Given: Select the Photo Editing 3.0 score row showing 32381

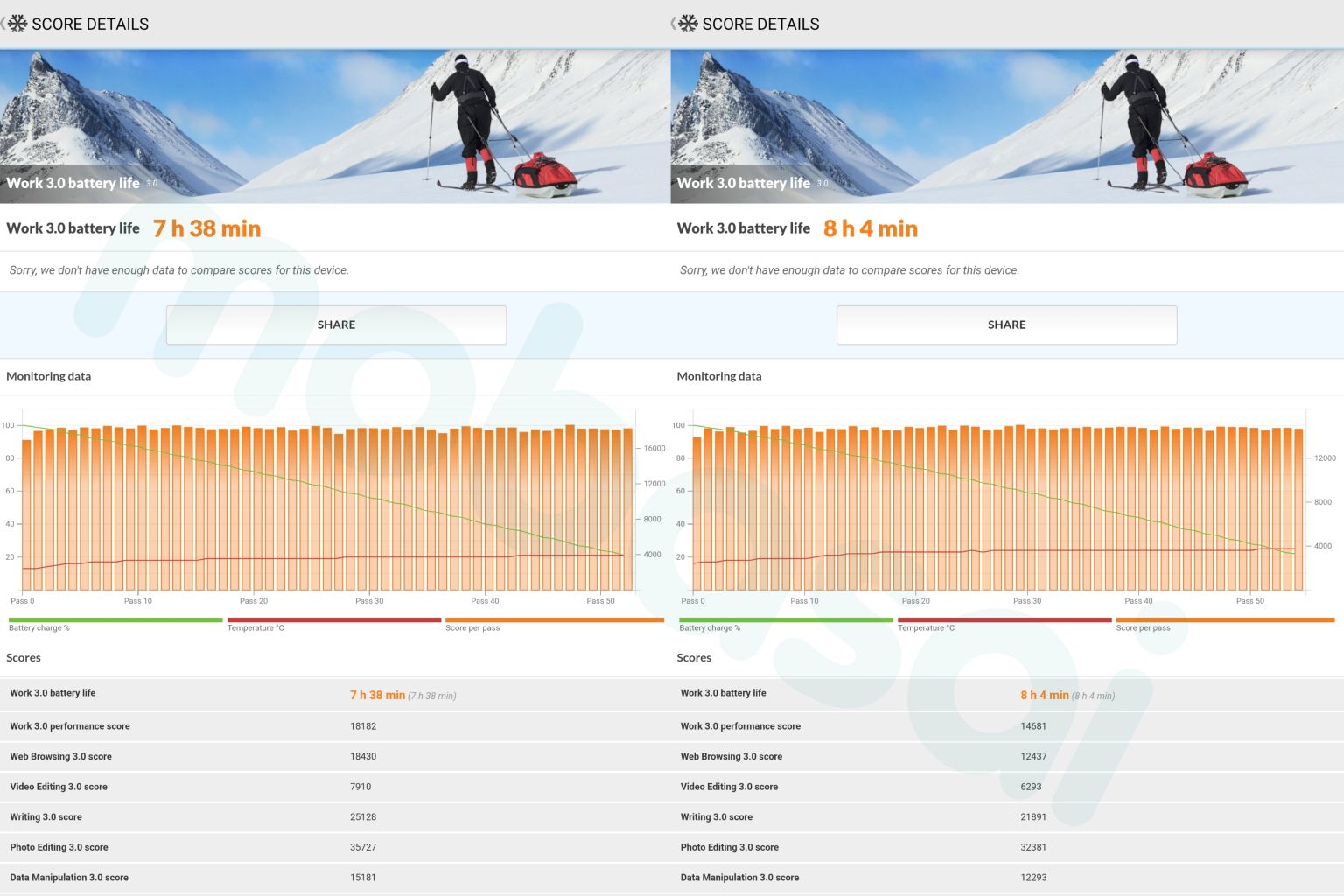Looking at the screenshot, I should point(1006,847).
